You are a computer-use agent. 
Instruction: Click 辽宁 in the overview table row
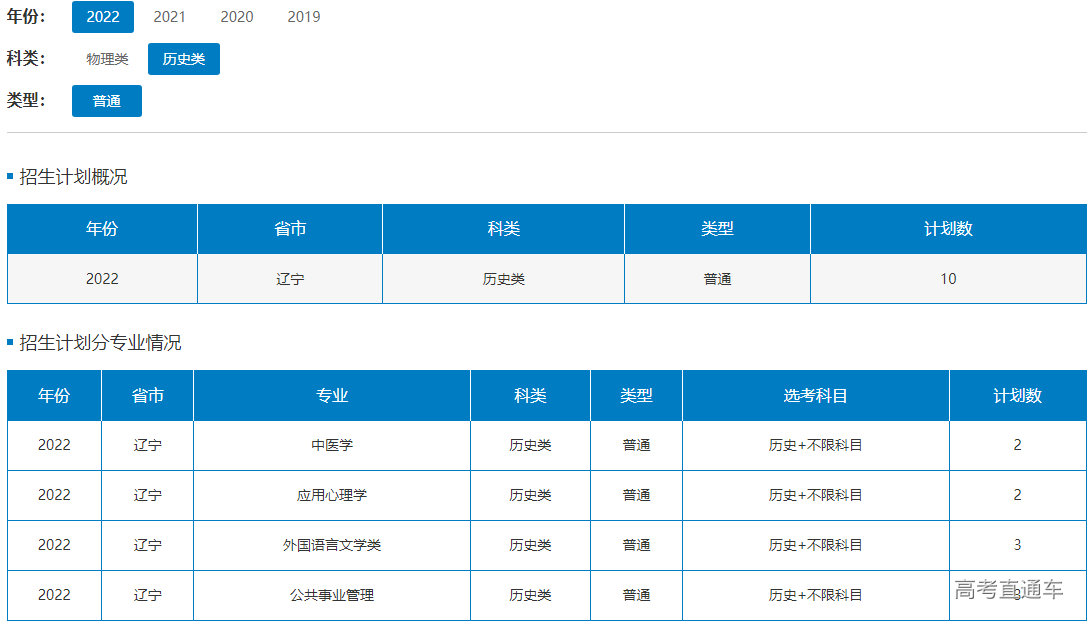click(x=290, y=279)
